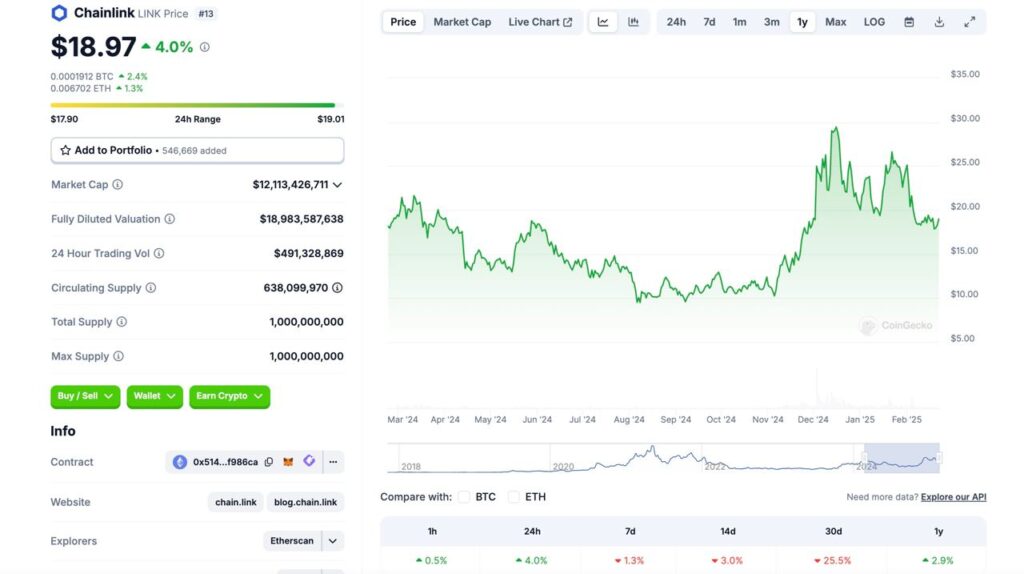Image resolution: width=1024 pixels, height=574 pixels.
Task: Click the price peak near Dec '24
Action: tap(835, 129)
